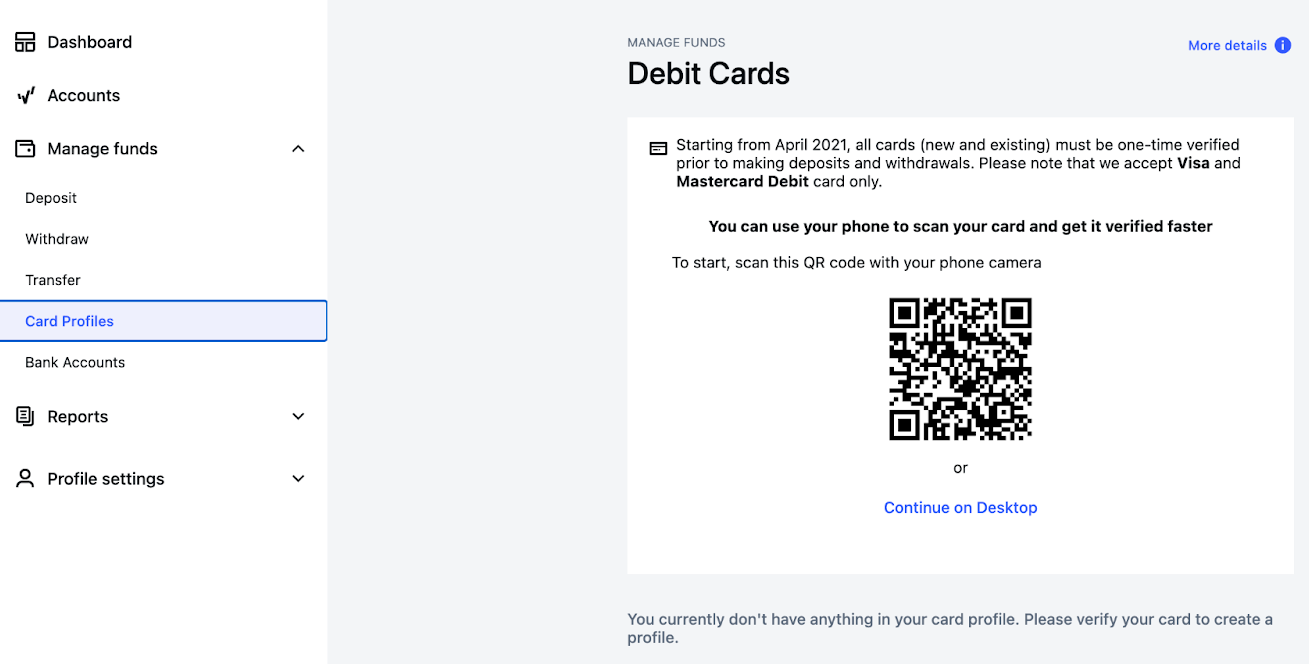This screenshot has width=1309, height=664.
Task: Go to the Withdraw page
Action: click(57, 239)
